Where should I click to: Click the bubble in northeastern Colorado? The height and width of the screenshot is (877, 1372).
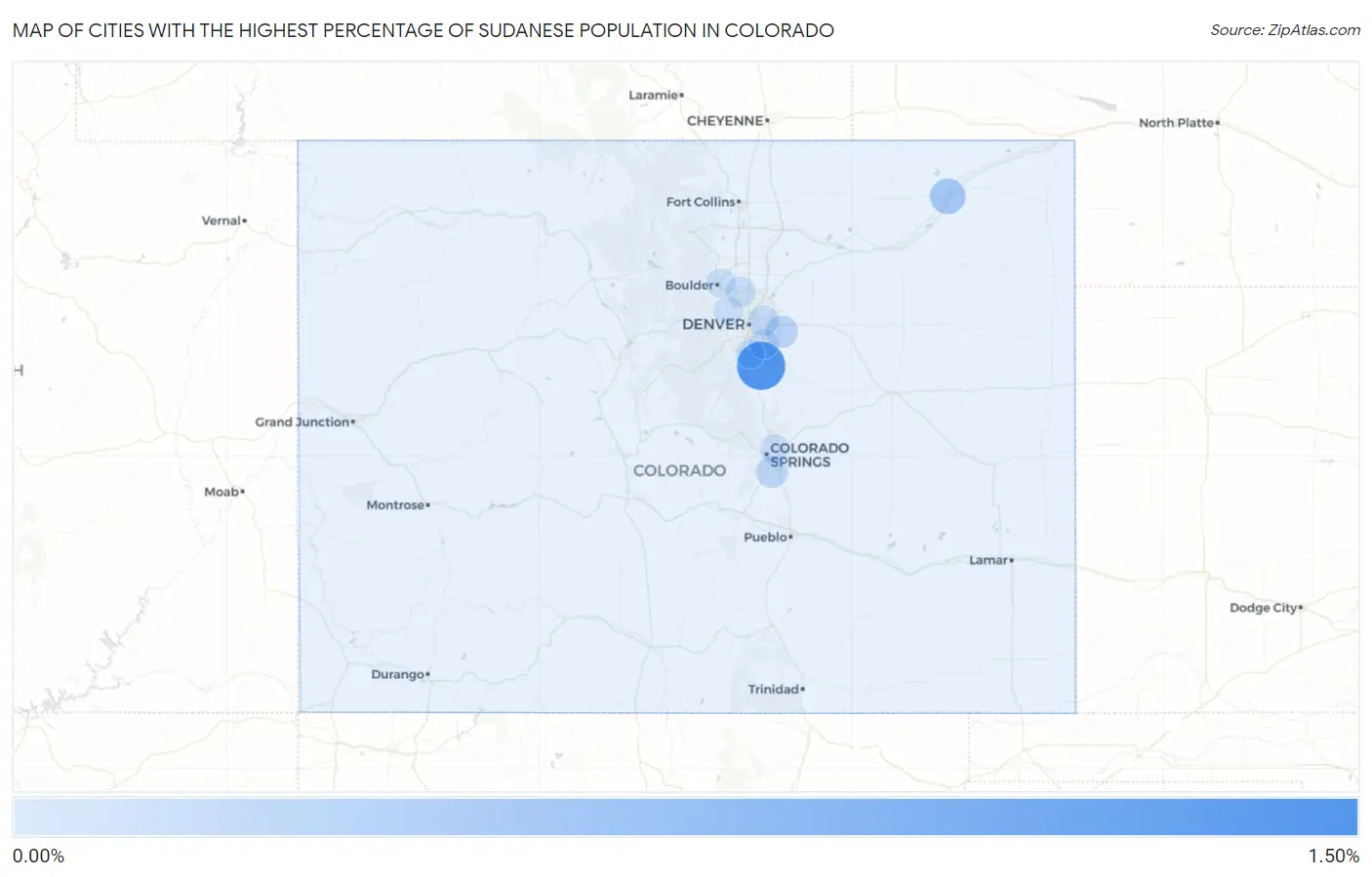pyautogui.click(x=948, y=196)
